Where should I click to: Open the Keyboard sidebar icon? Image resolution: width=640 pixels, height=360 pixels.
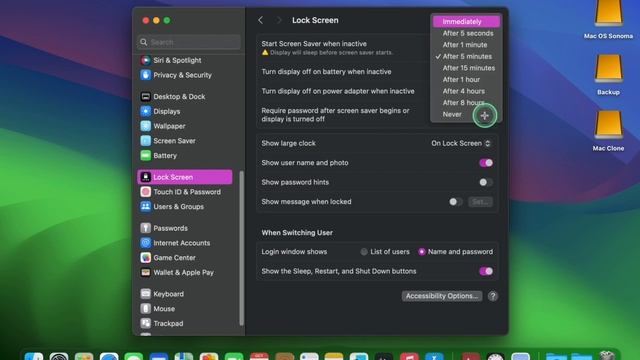tap(145, 294)
